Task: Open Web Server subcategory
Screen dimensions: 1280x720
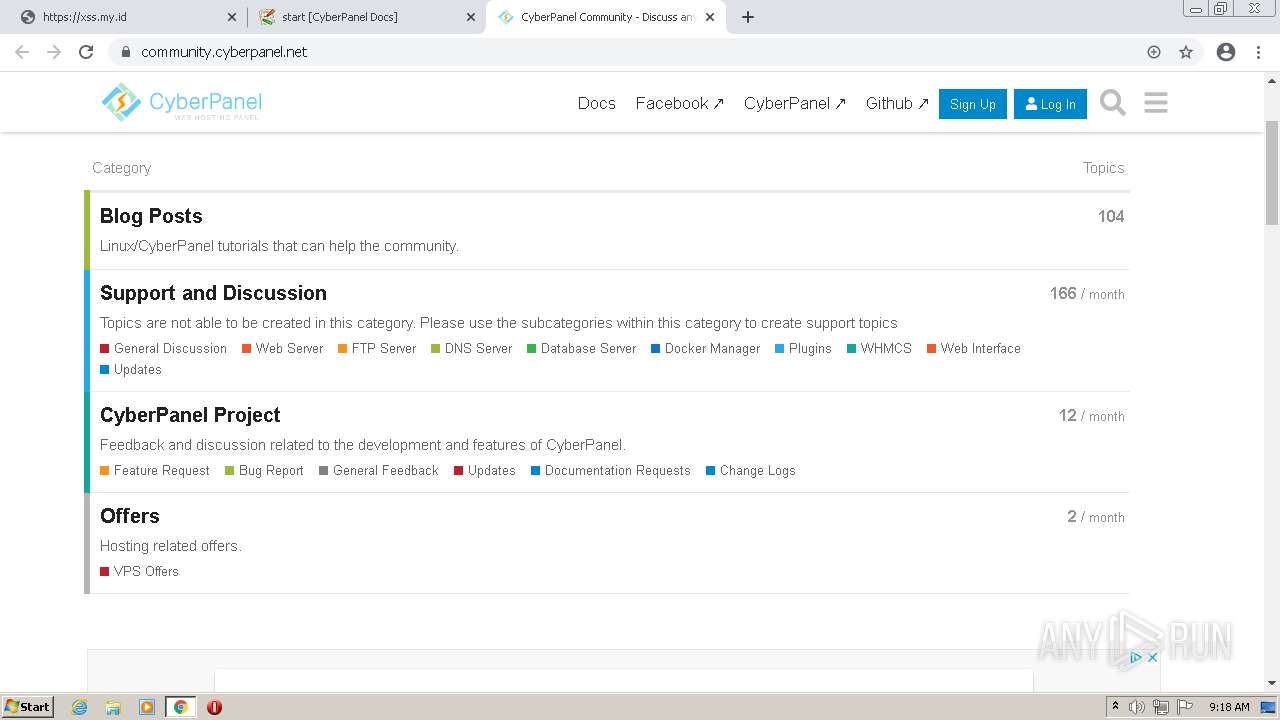Action: tap(282, 348)
